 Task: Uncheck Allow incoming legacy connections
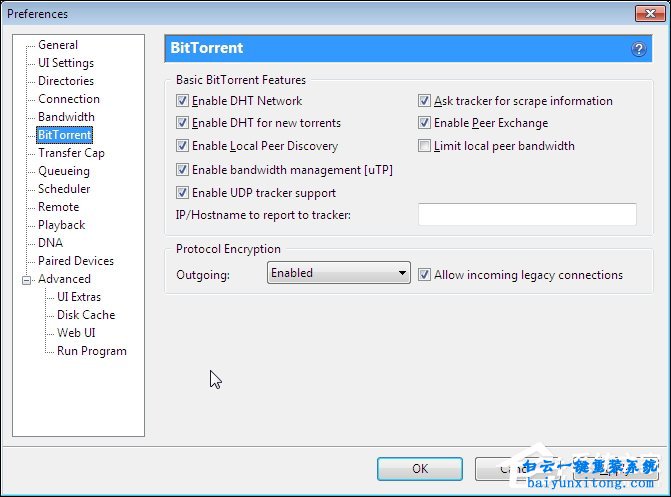(x=424, y=275)
